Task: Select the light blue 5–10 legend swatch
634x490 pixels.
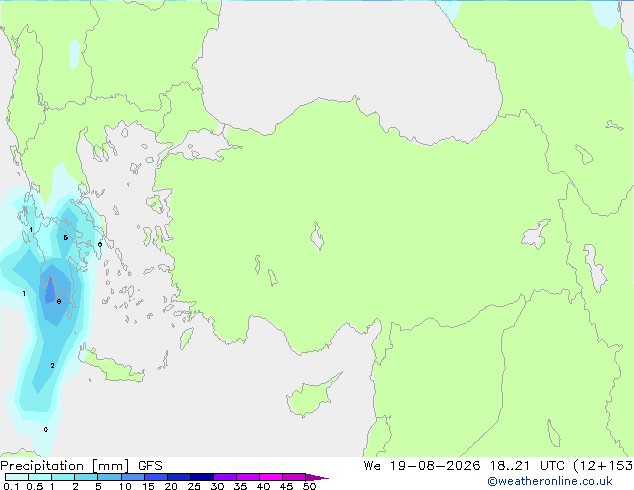Action: (109, 477)
